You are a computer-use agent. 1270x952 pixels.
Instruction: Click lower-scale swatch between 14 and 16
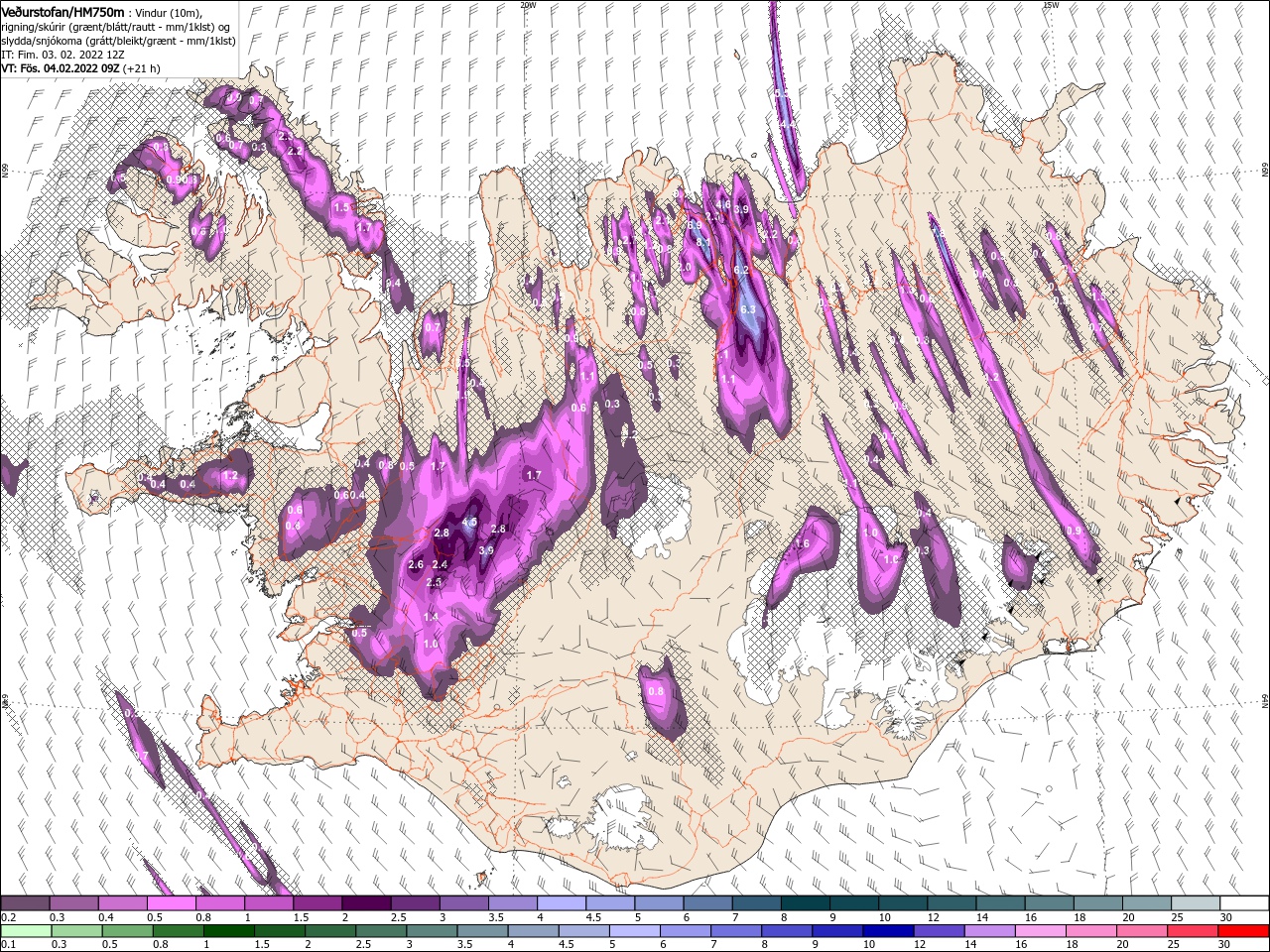992,931
